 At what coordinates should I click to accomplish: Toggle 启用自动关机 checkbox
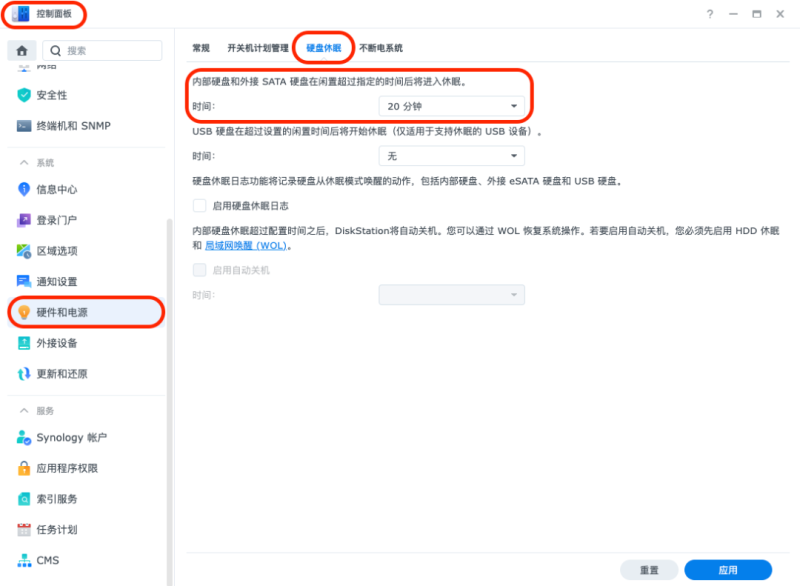(x=199, y=270)
